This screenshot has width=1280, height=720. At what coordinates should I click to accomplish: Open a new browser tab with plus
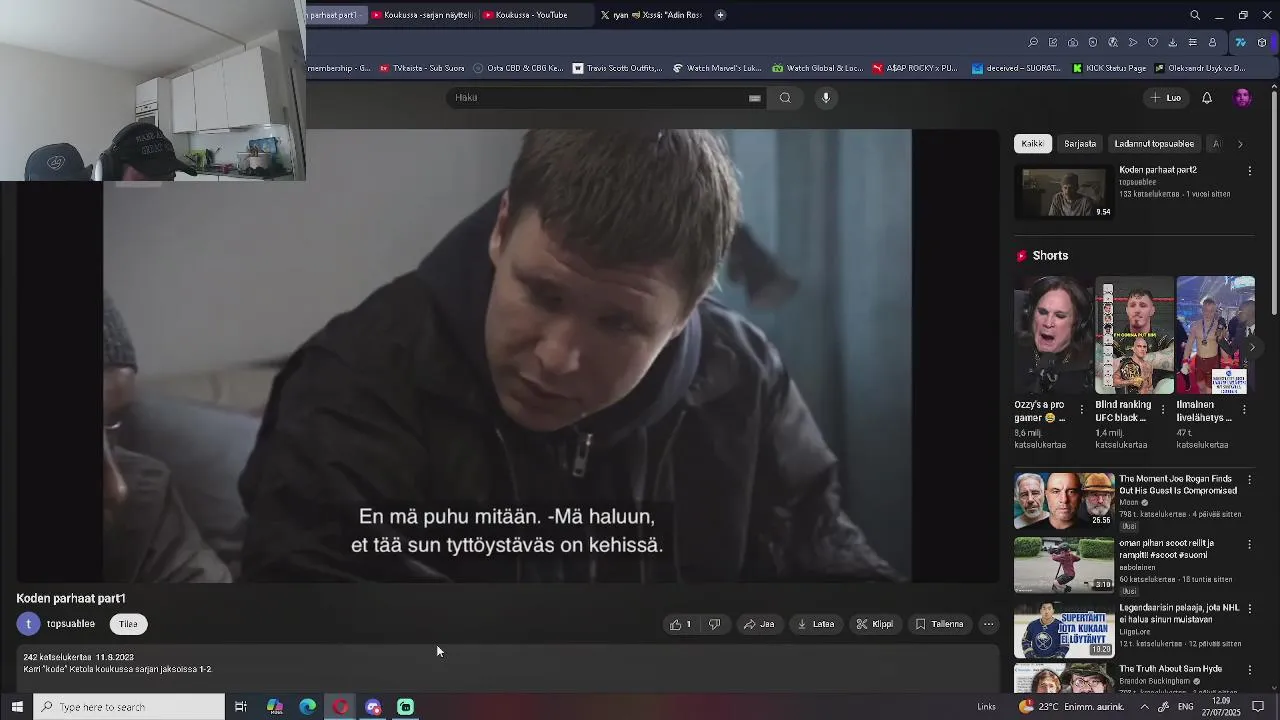click(x=720, y=15)
